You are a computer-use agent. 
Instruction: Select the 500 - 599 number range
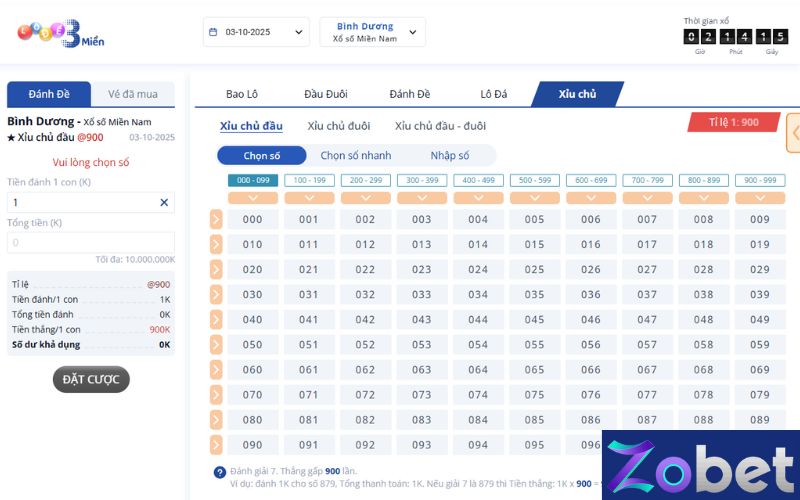coord(535,180)
